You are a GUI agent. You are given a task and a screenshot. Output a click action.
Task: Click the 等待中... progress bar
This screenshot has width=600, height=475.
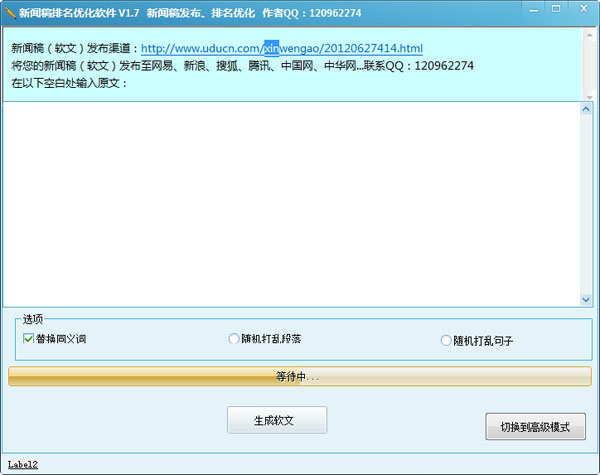coord(298,376)
